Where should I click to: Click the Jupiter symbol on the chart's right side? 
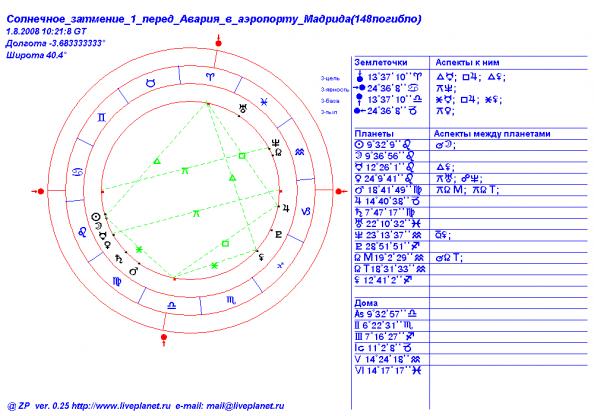pyautogui.click(x=286, y=208)
